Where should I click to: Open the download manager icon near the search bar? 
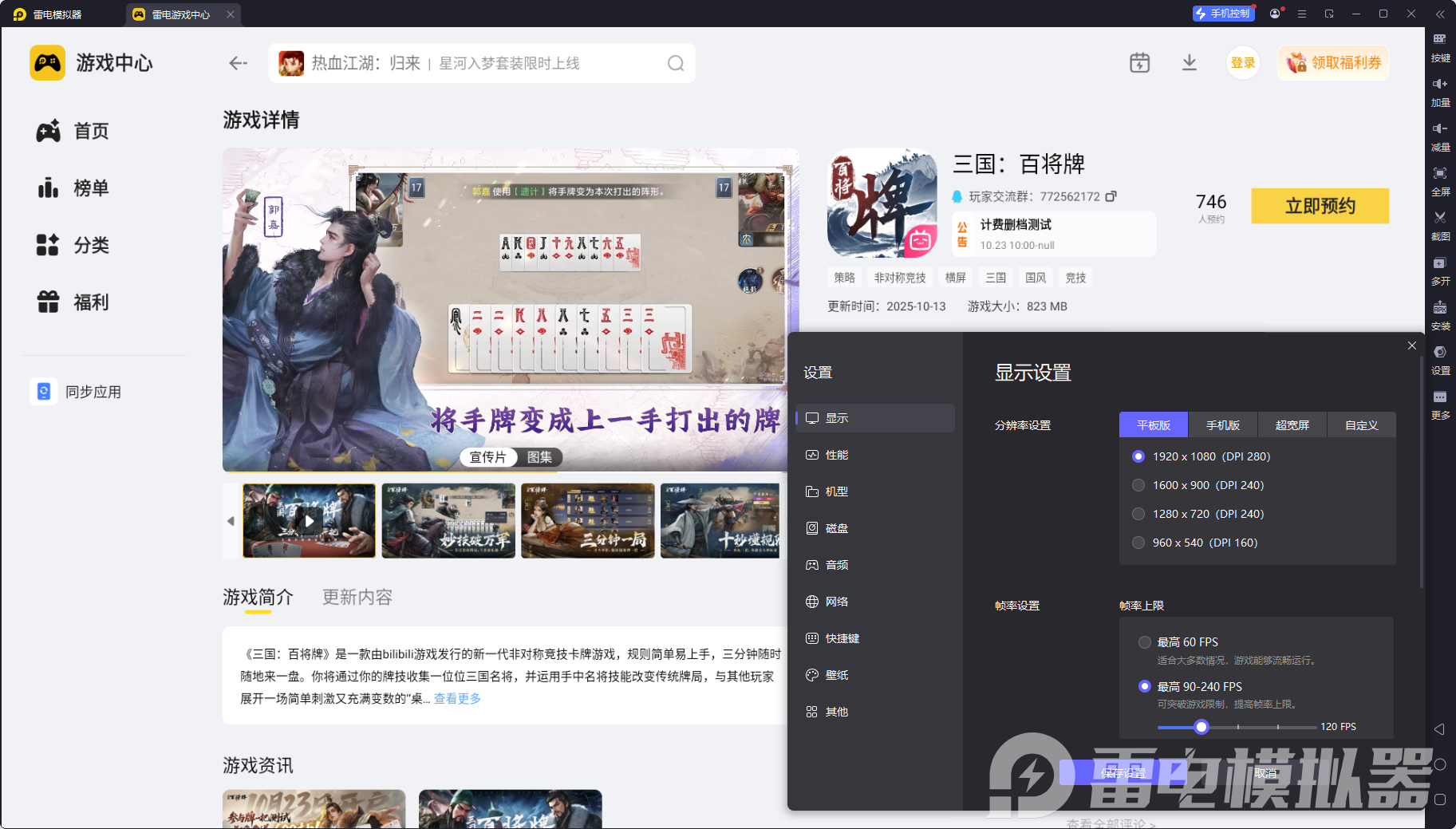(1190, 62)
